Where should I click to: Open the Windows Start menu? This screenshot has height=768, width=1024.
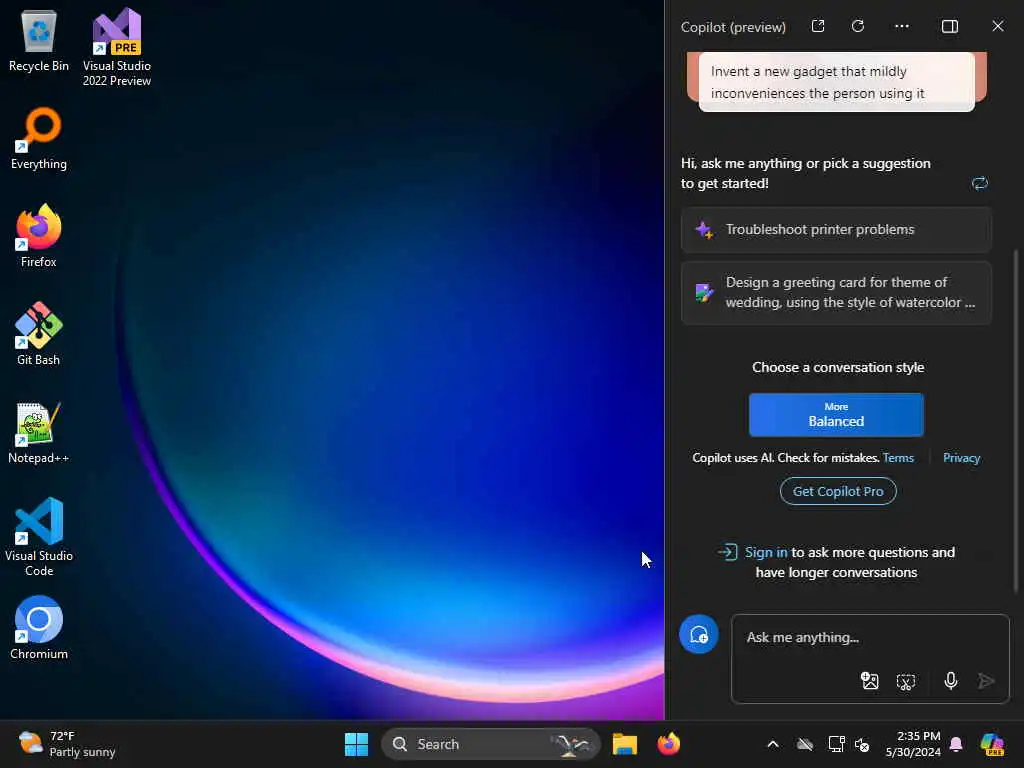[x=356, y=744]
